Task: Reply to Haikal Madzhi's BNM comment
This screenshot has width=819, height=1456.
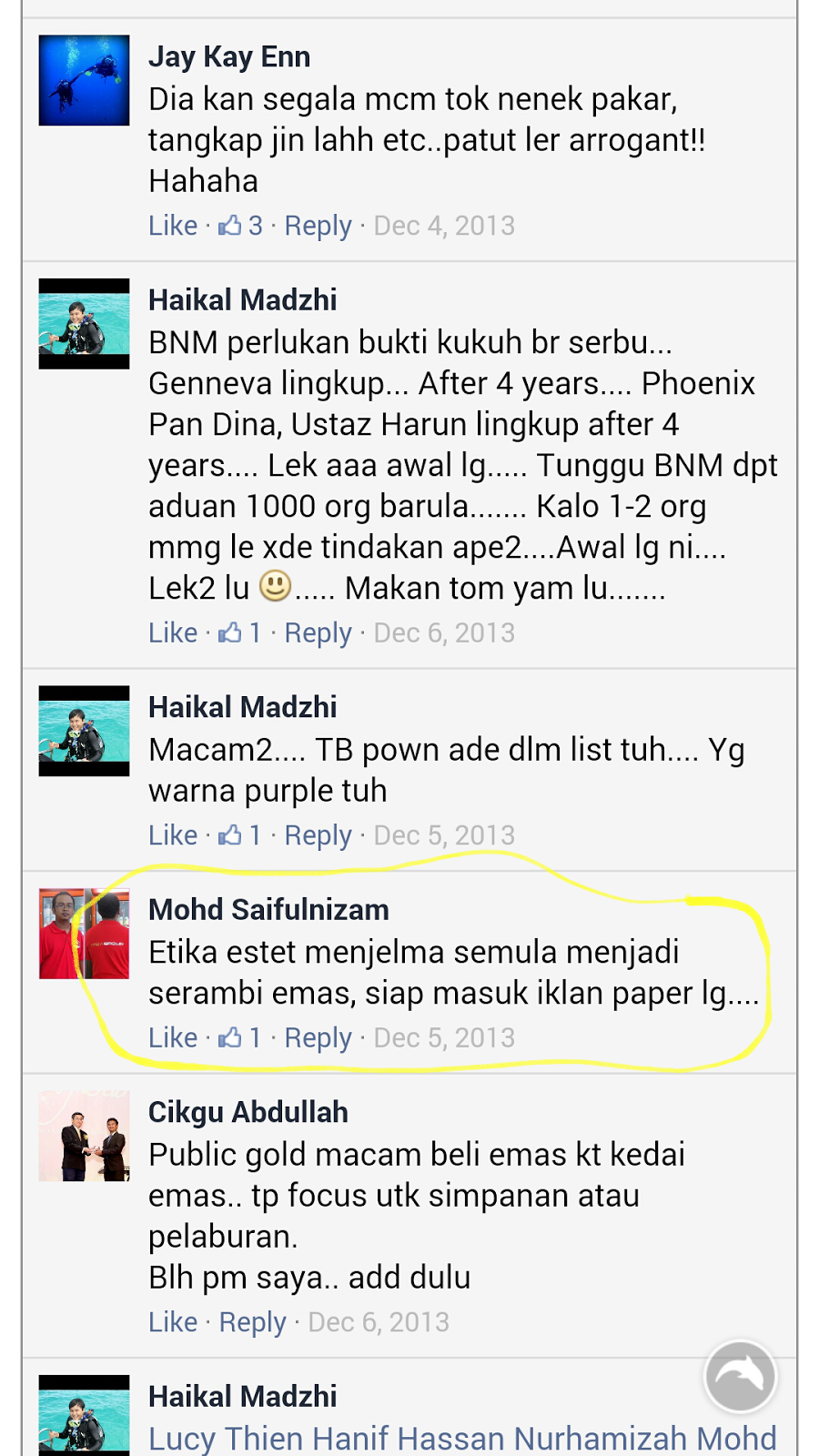Action: pos(318,632)
